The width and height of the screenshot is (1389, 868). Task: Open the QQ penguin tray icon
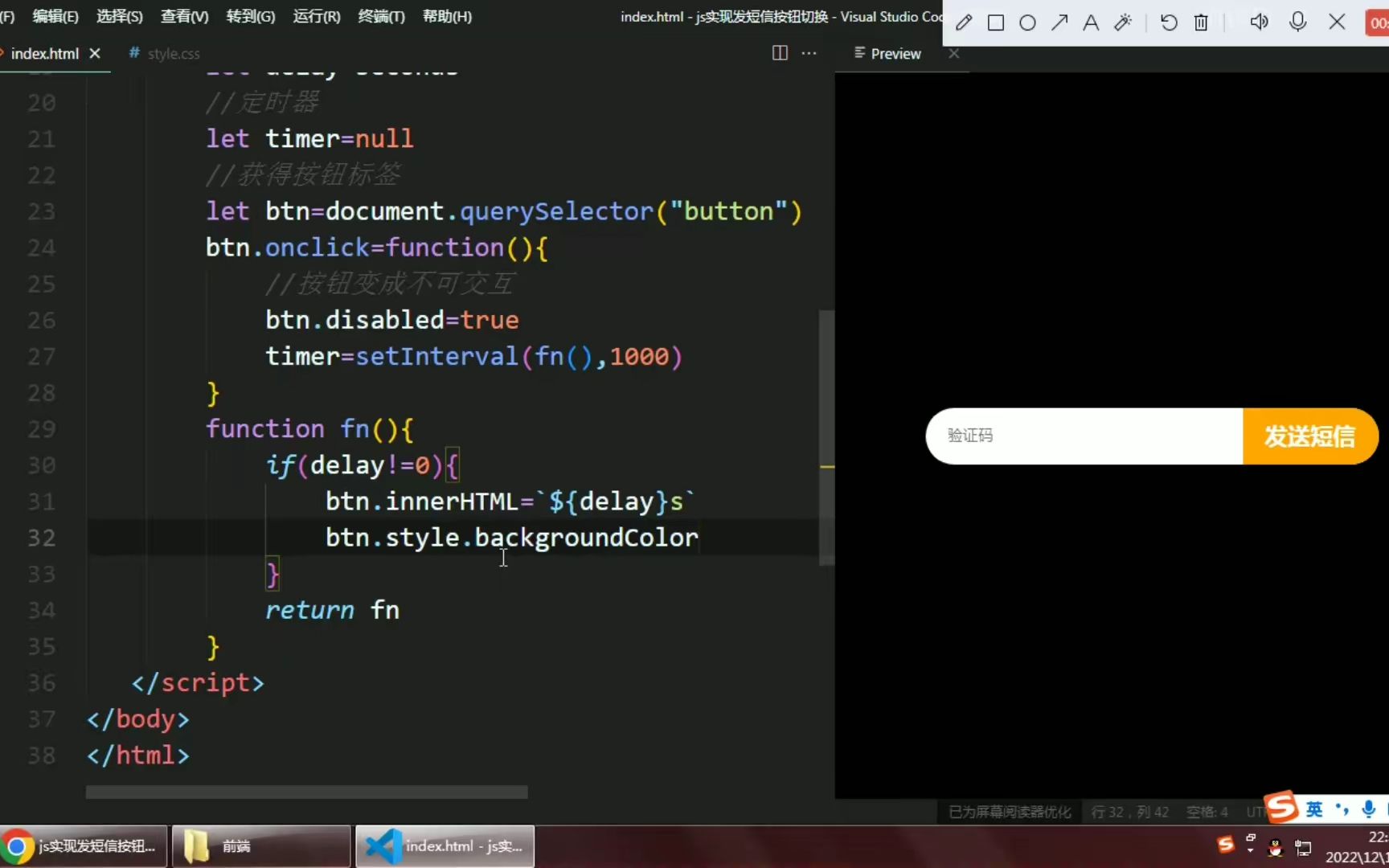pyautogui.click(x=1275, y=847)
